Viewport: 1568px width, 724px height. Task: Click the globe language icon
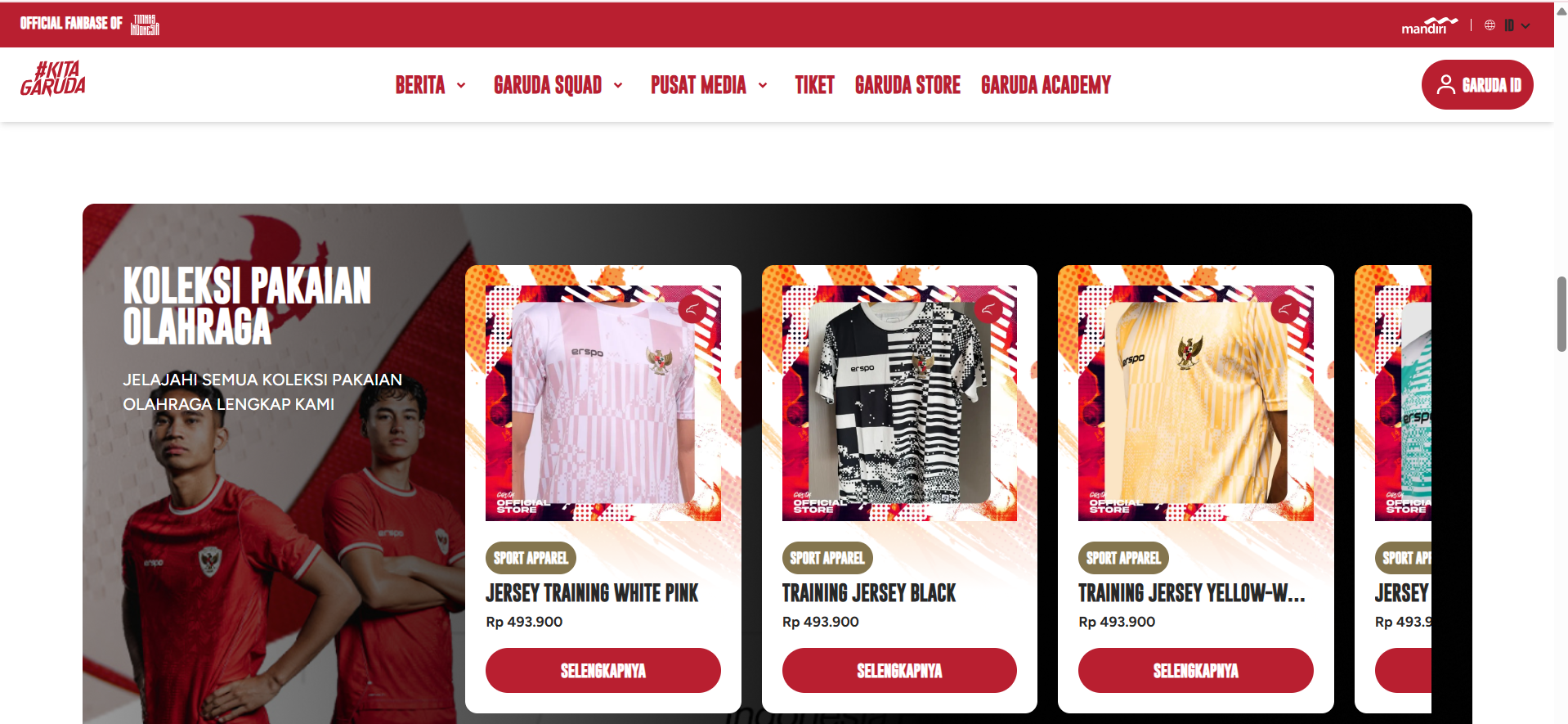point(1490,25)
